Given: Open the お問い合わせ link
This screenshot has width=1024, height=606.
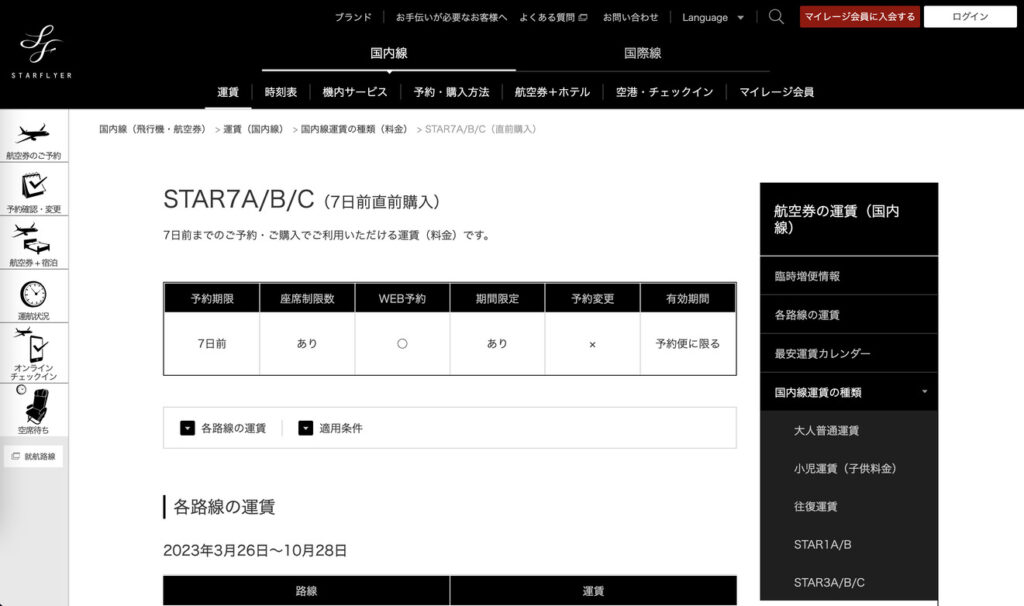Looking at the screenshot, I should coord(630,18).
